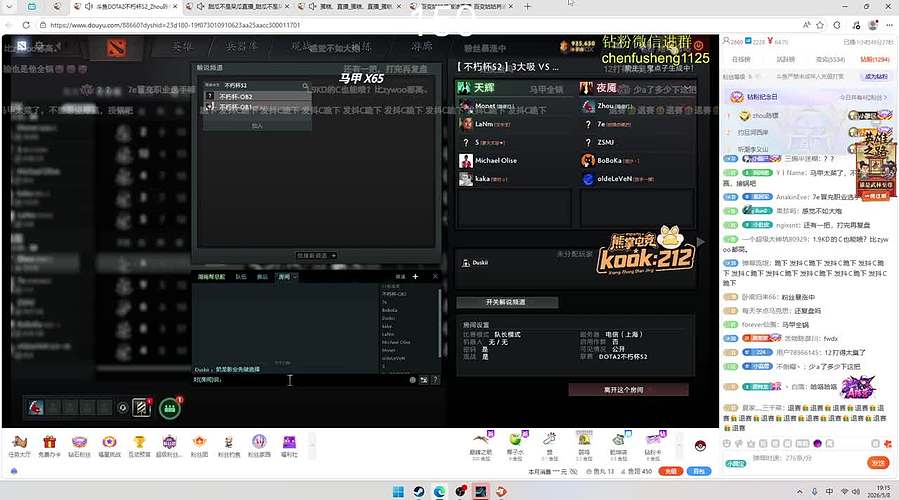The width and height of the screenshot is (899, 500).
Task: Bookmark this page using the star icon
Action: [820, 25]
